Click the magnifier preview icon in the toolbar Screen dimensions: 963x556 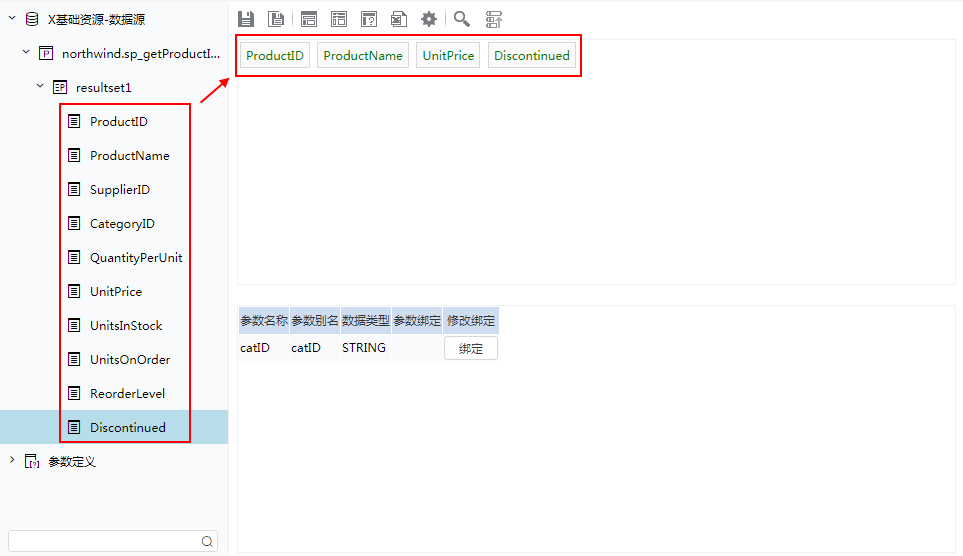pos(462,19)
